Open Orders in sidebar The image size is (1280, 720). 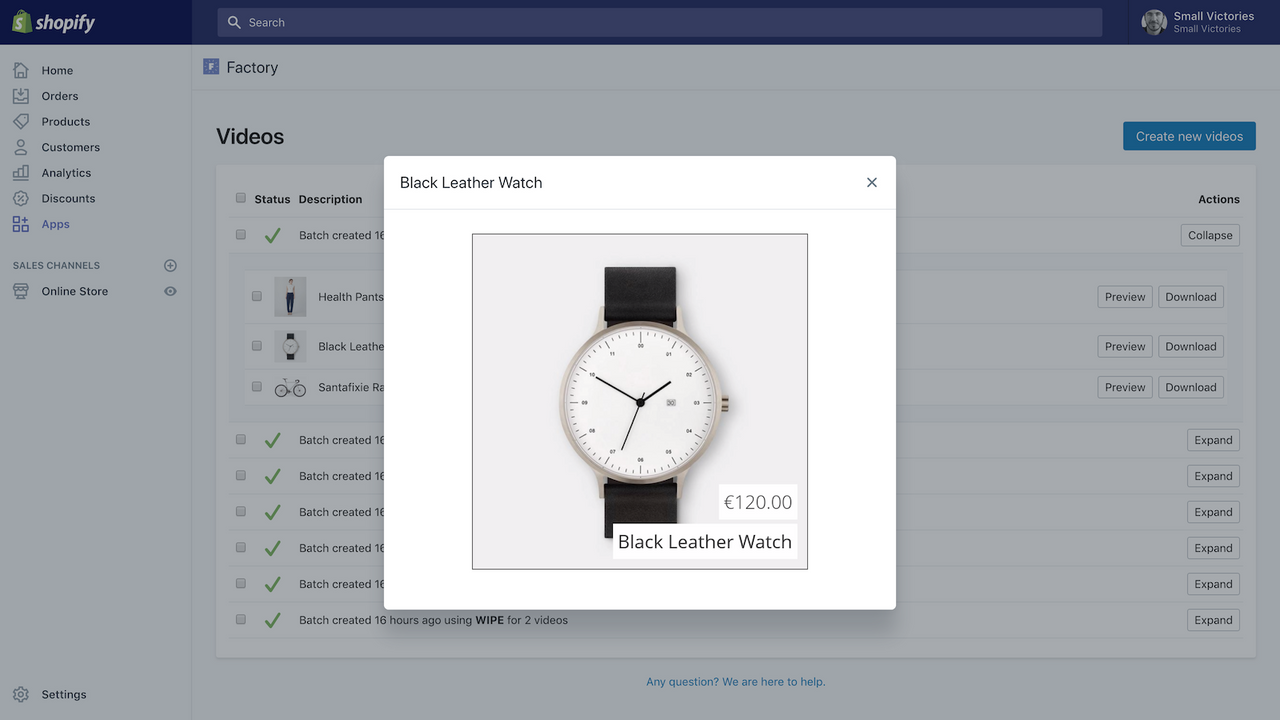(60, 96)
